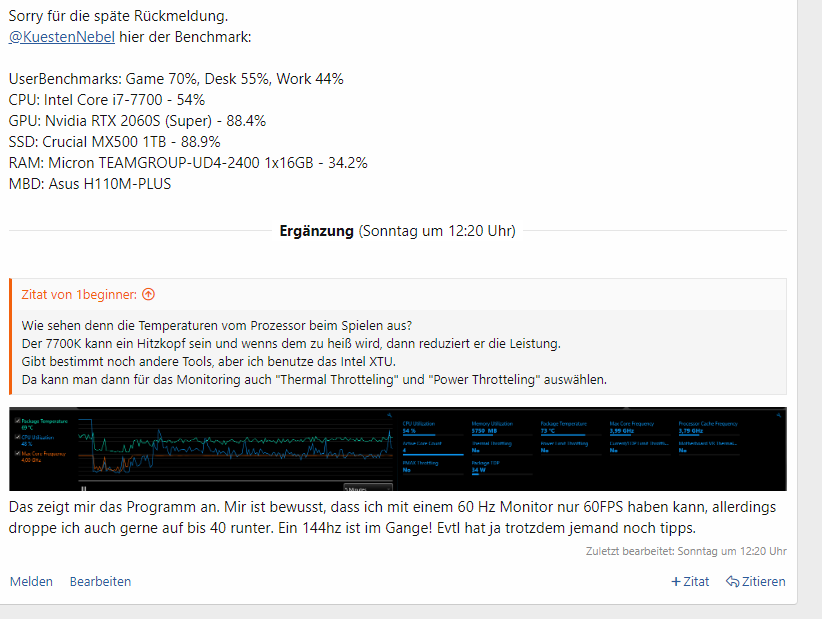
Task: Add post to multi-quote with +Zitat
Action: 690,582
